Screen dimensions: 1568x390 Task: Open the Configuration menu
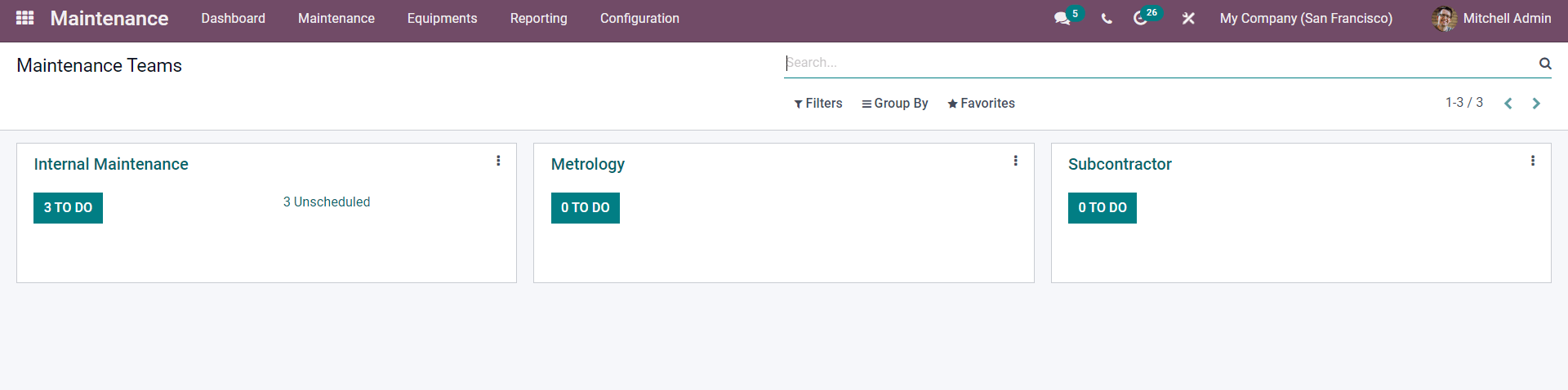point(639,18)
